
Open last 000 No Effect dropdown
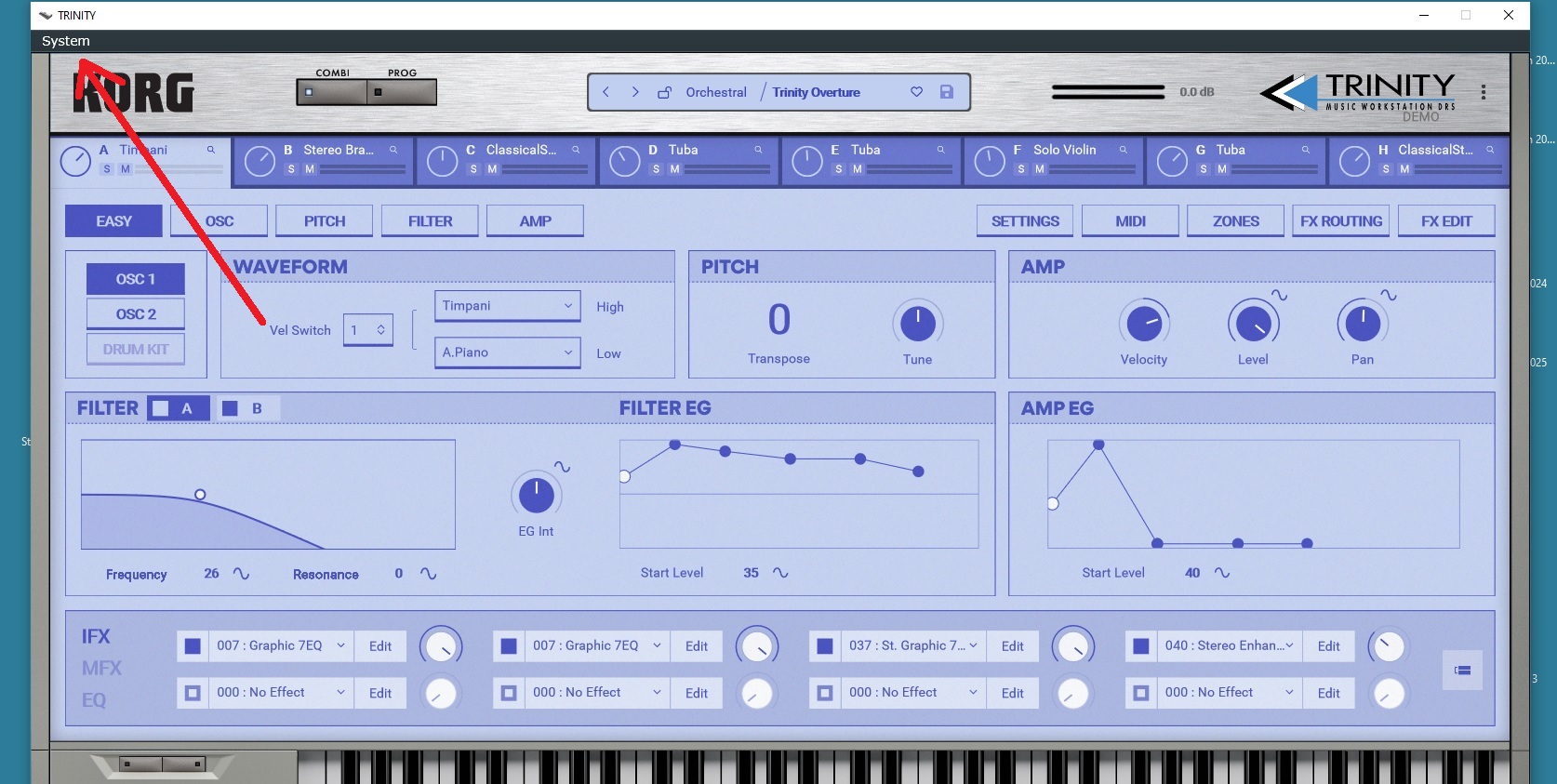point(1229,693)
